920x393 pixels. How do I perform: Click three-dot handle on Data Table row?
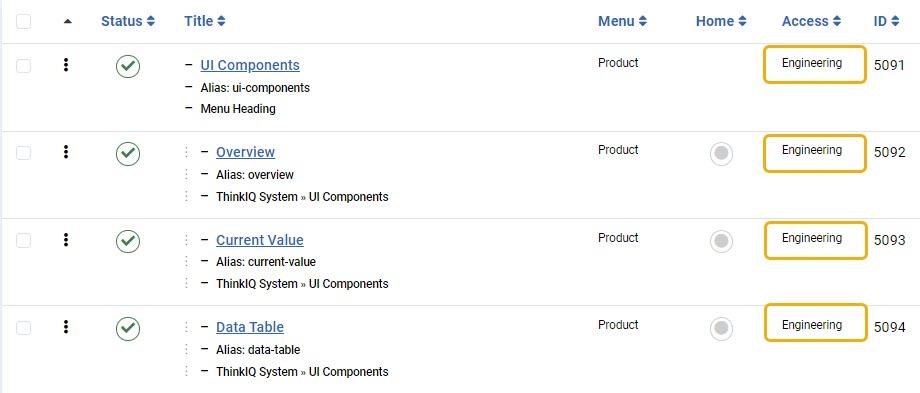(66, 327)
